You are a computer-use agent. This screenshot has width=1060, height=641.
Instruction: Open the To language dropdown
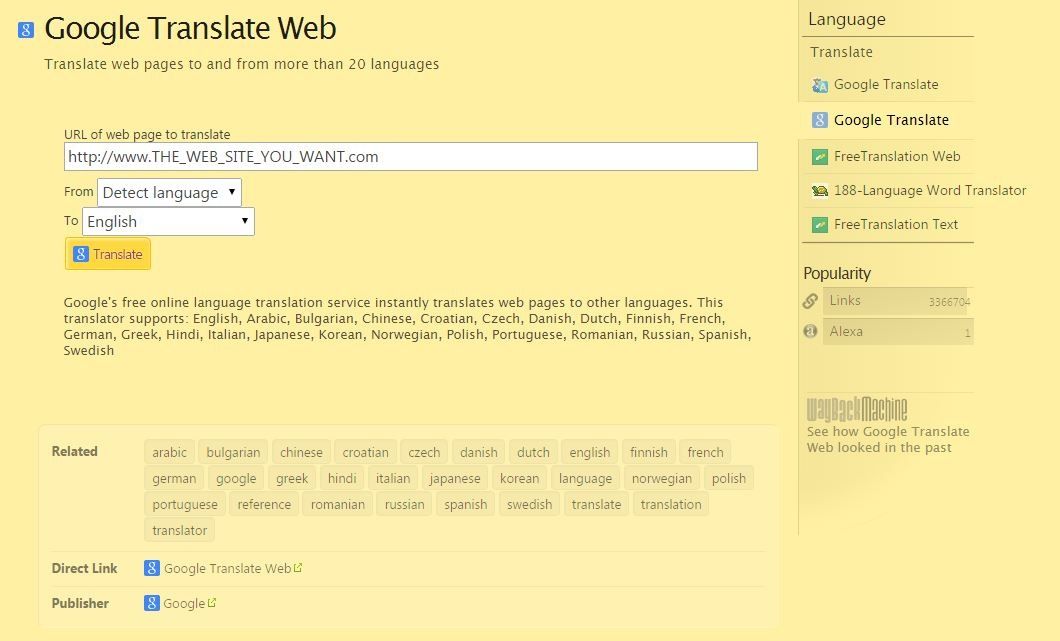click(168, 222)
